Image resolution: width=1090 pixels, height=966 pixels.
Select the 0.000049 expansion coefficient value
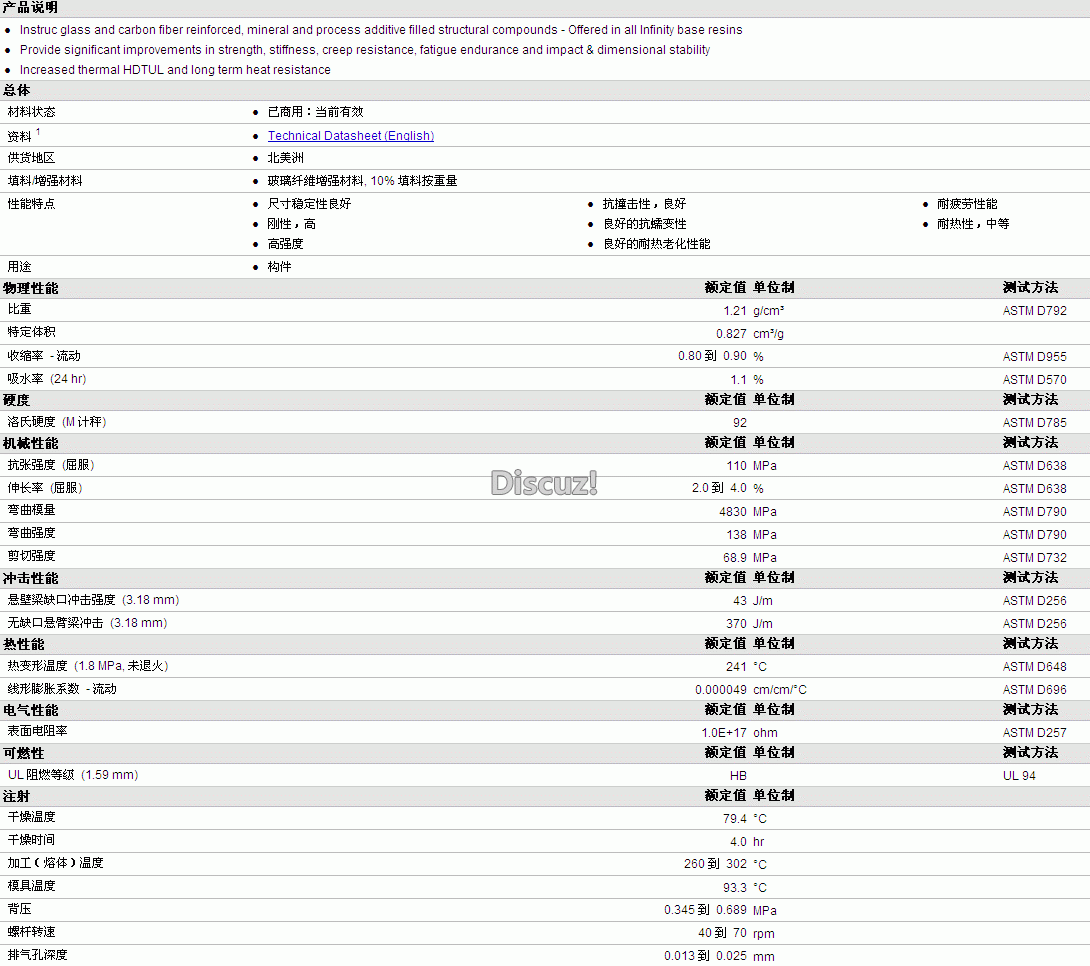[721, 689]
